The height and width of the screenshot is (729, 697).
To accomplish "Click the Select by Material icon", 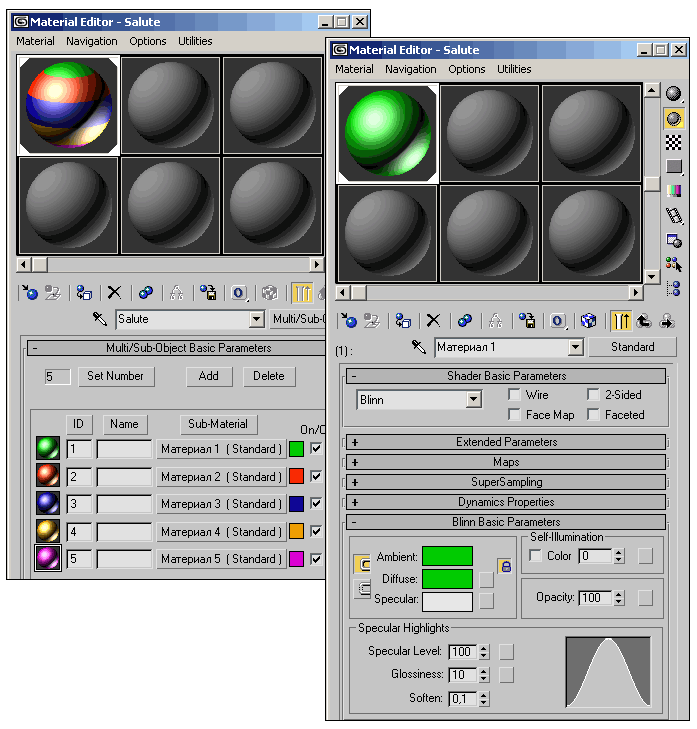I will click(x=674, y=264).
